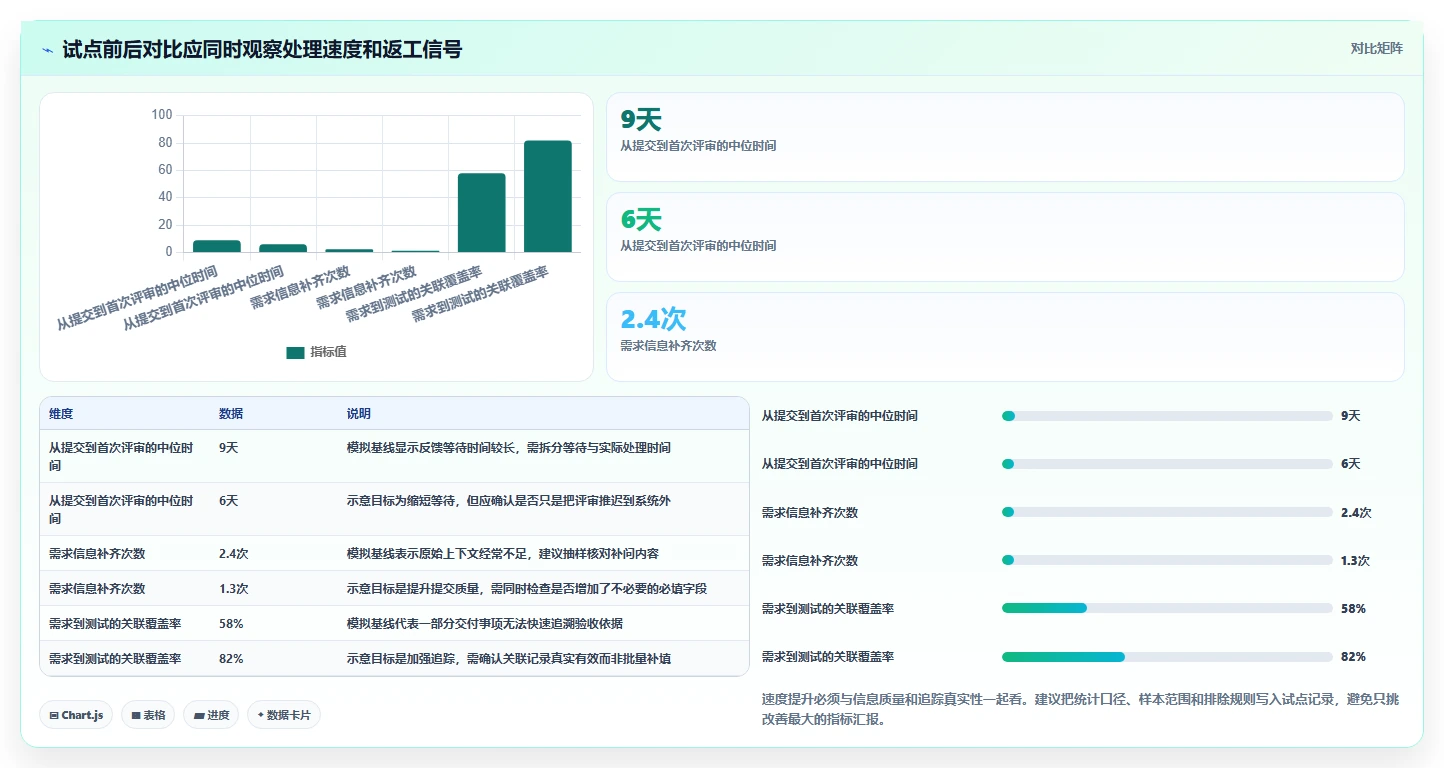Click the note starting 示意目标是加强追踪
Image resolution: width=1444 pixels, height=768 pixels.
[509, 658]
